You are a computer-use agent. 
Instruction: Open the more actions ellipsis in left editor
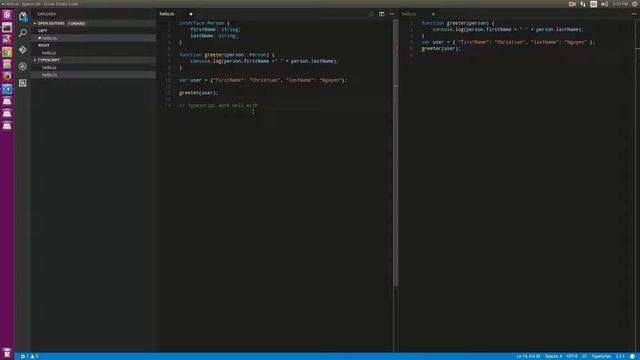click(392, 14)
